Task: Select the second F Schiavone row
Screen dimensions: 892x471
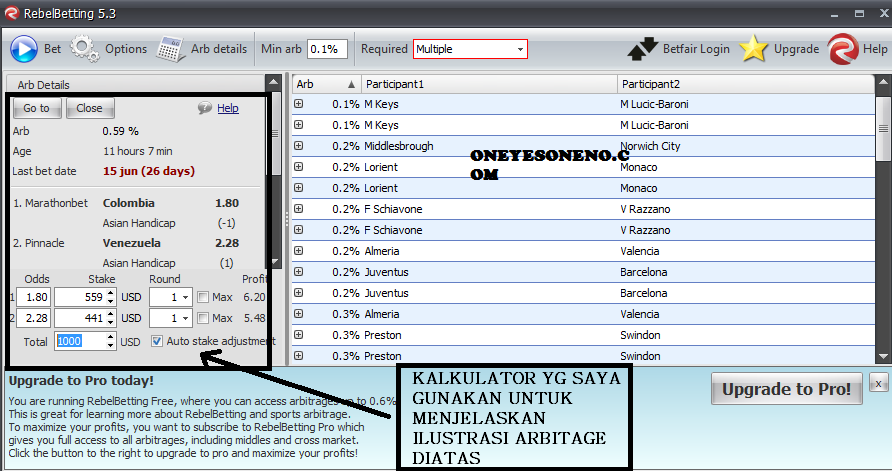Action: point(583,230)
